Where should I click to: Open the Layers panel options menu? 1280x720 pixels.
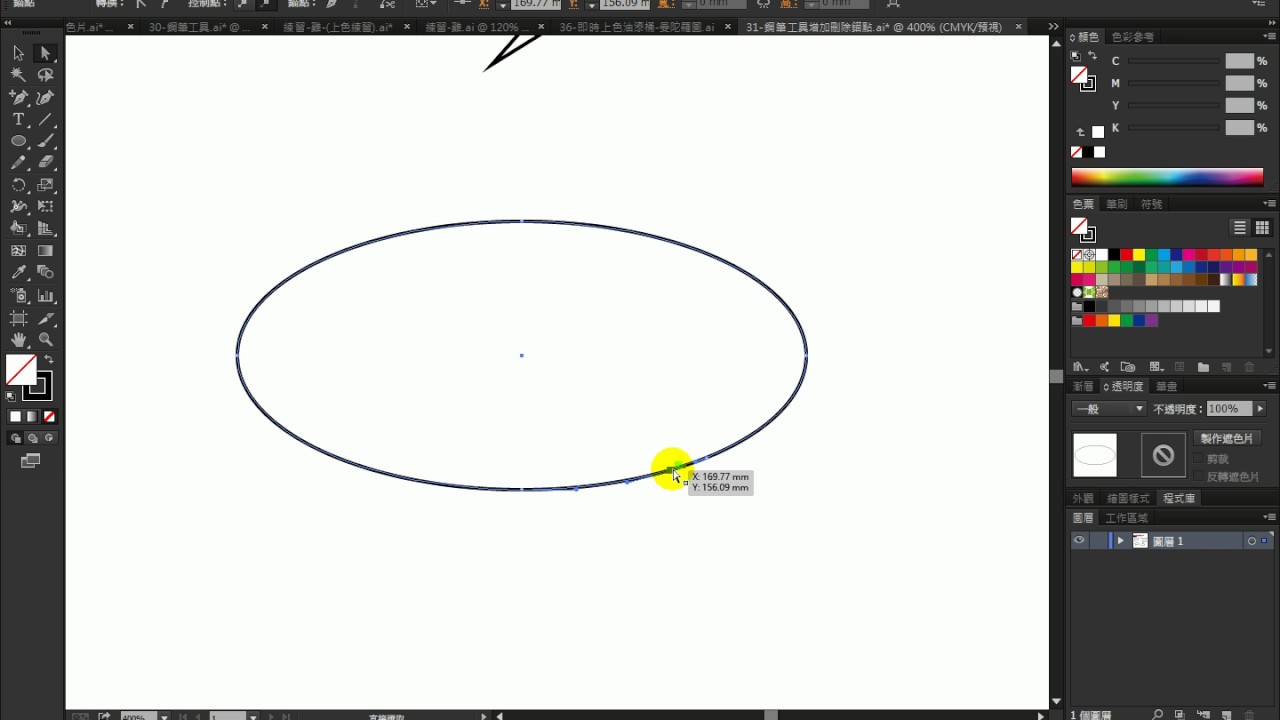[x=1270, y=518]
